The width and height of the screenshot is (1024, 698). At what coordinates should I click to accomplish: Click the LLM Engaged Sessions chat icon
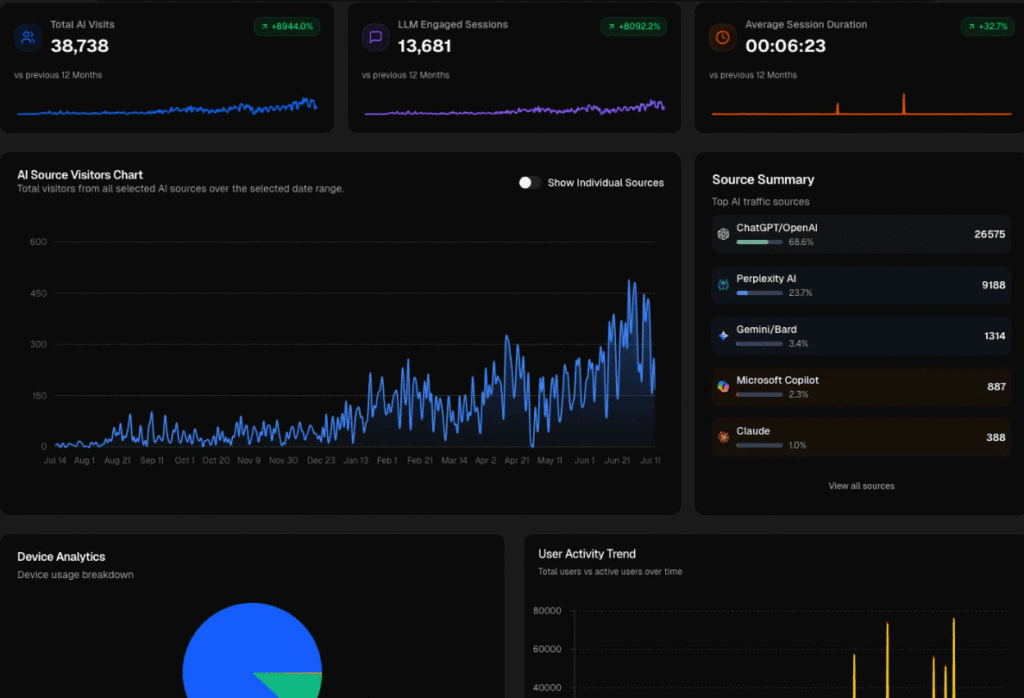click(x=375, y=38)
